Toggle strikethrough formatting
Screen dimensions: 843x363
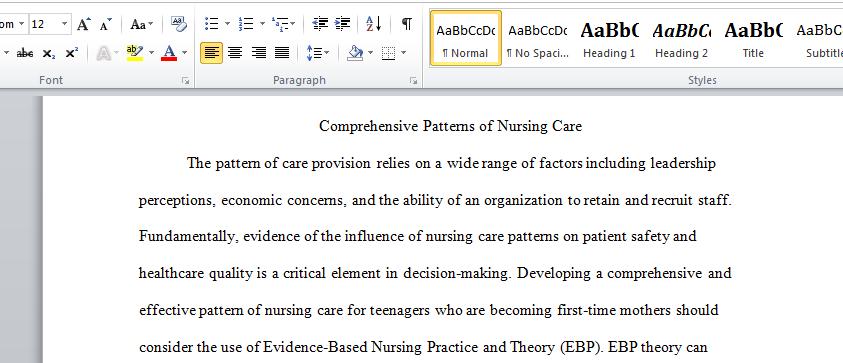coord(25,53)
